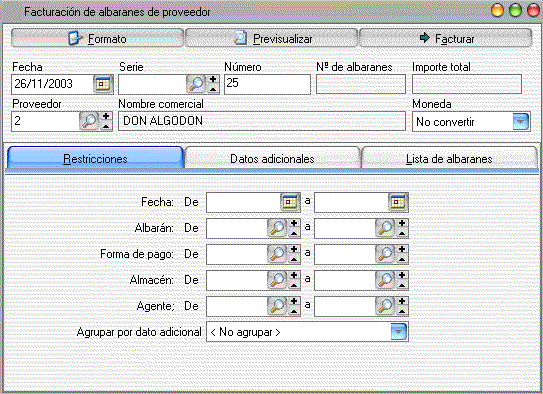Click plus stepper beside Serie field
This screenshot has width=543, height=394.
coord(213,80)
